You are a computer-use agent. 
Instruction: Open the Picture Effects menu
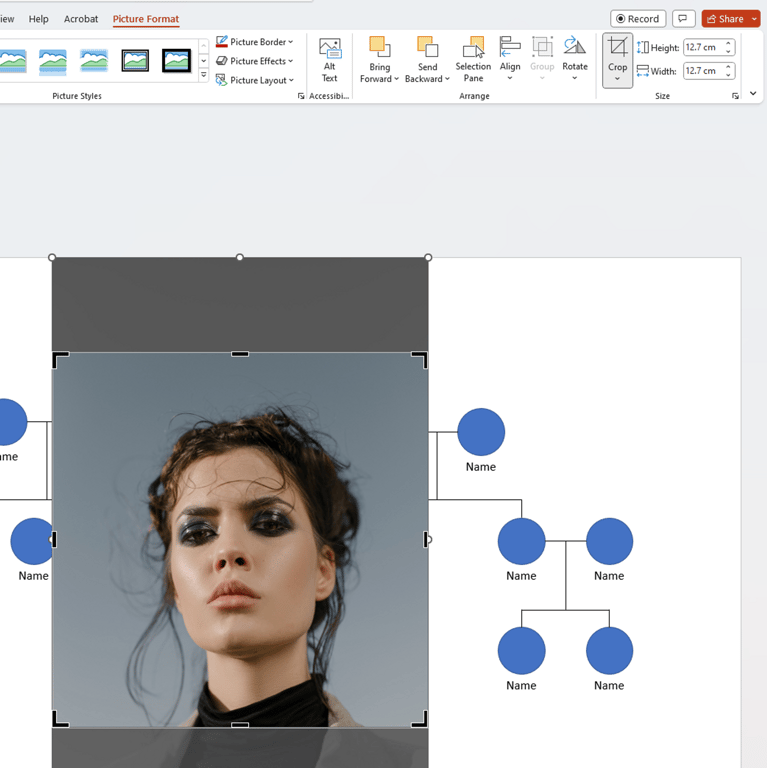[x=254, y=61]
